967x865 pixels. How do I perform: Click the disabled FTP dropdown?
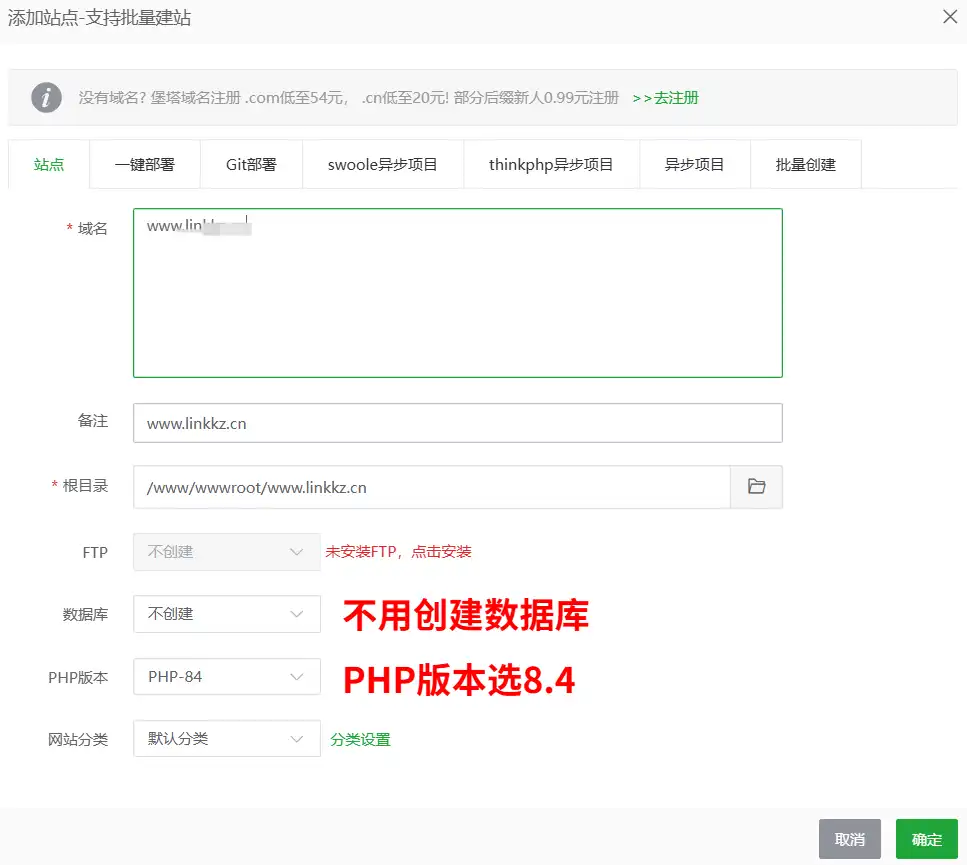[x=226, y=552]
